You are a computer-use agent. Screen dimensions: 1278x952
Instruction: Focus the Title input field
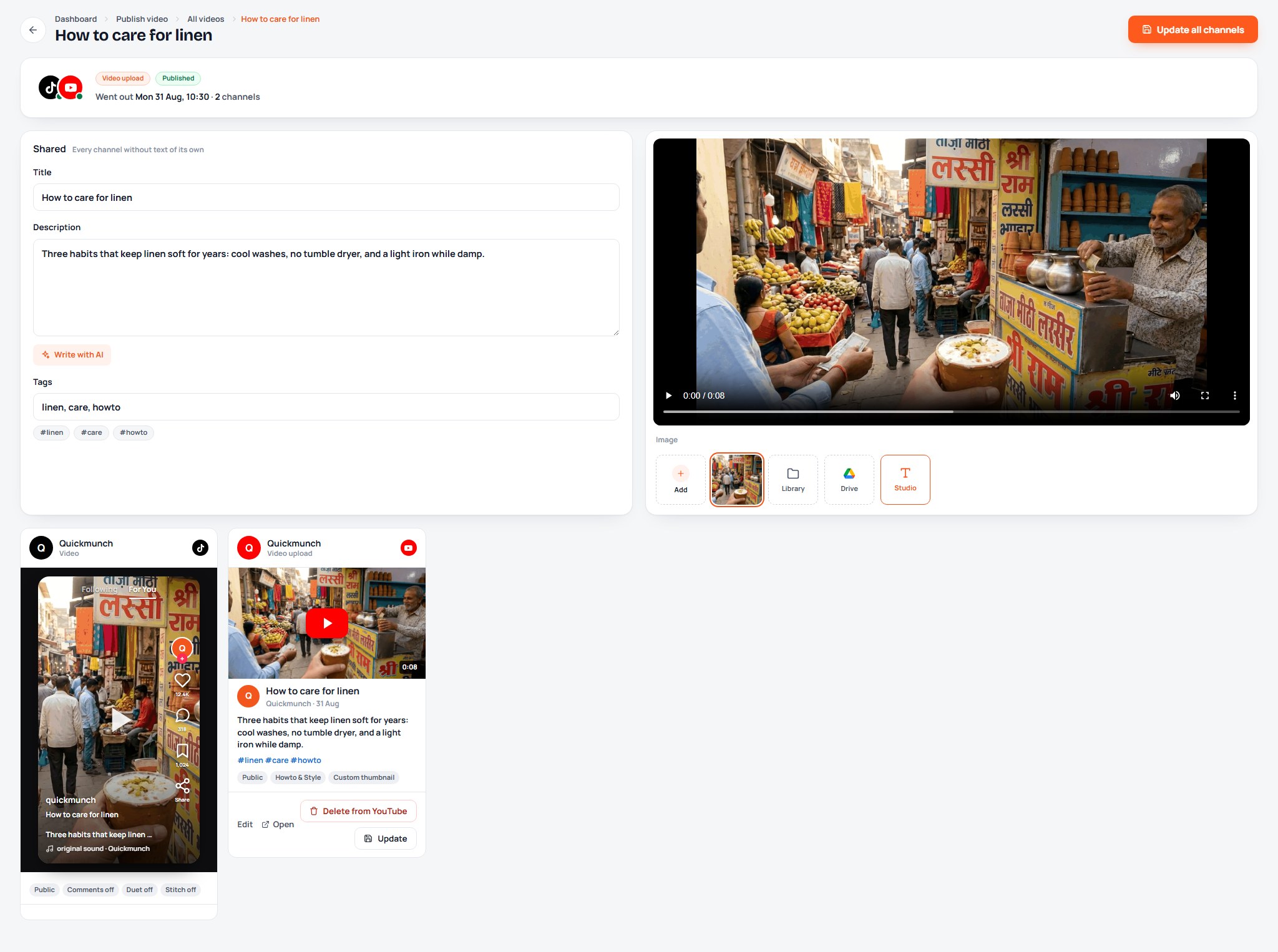(326, 197)
